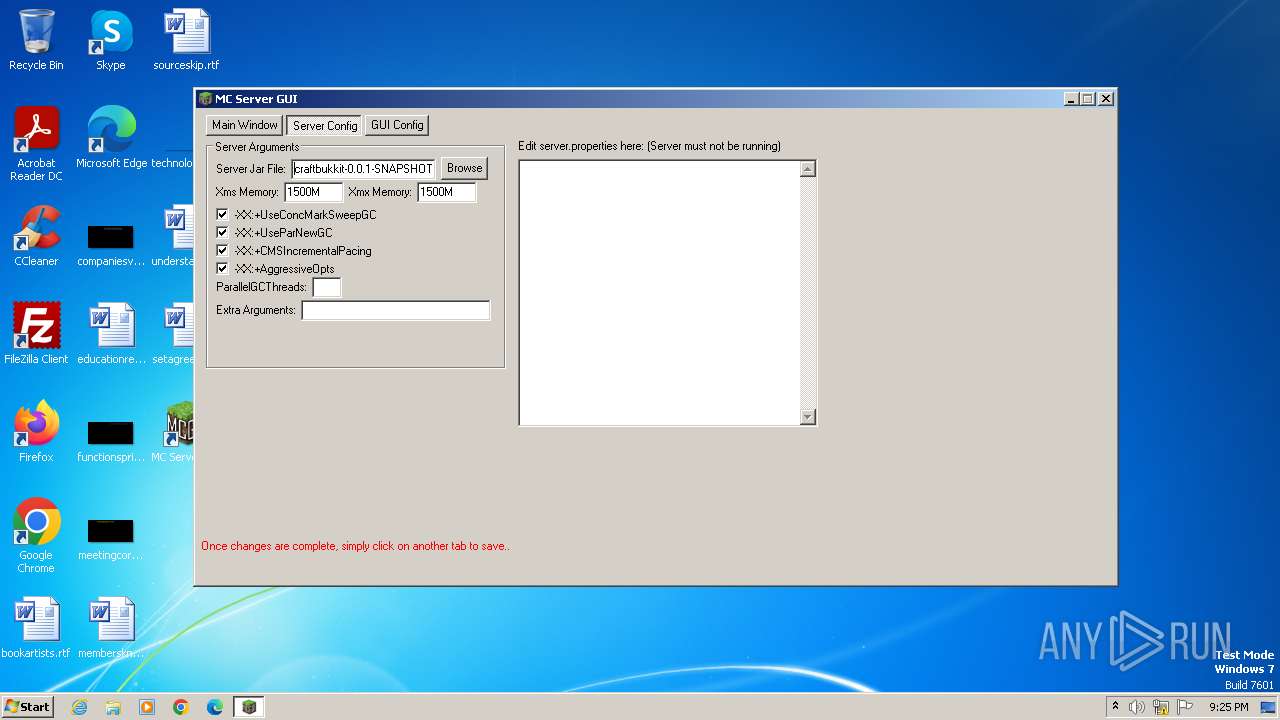The height and width of the screenshot is (720, 1280).
Task: Select the meetingcor... desktop file
Action: click(x=111, y=536)
